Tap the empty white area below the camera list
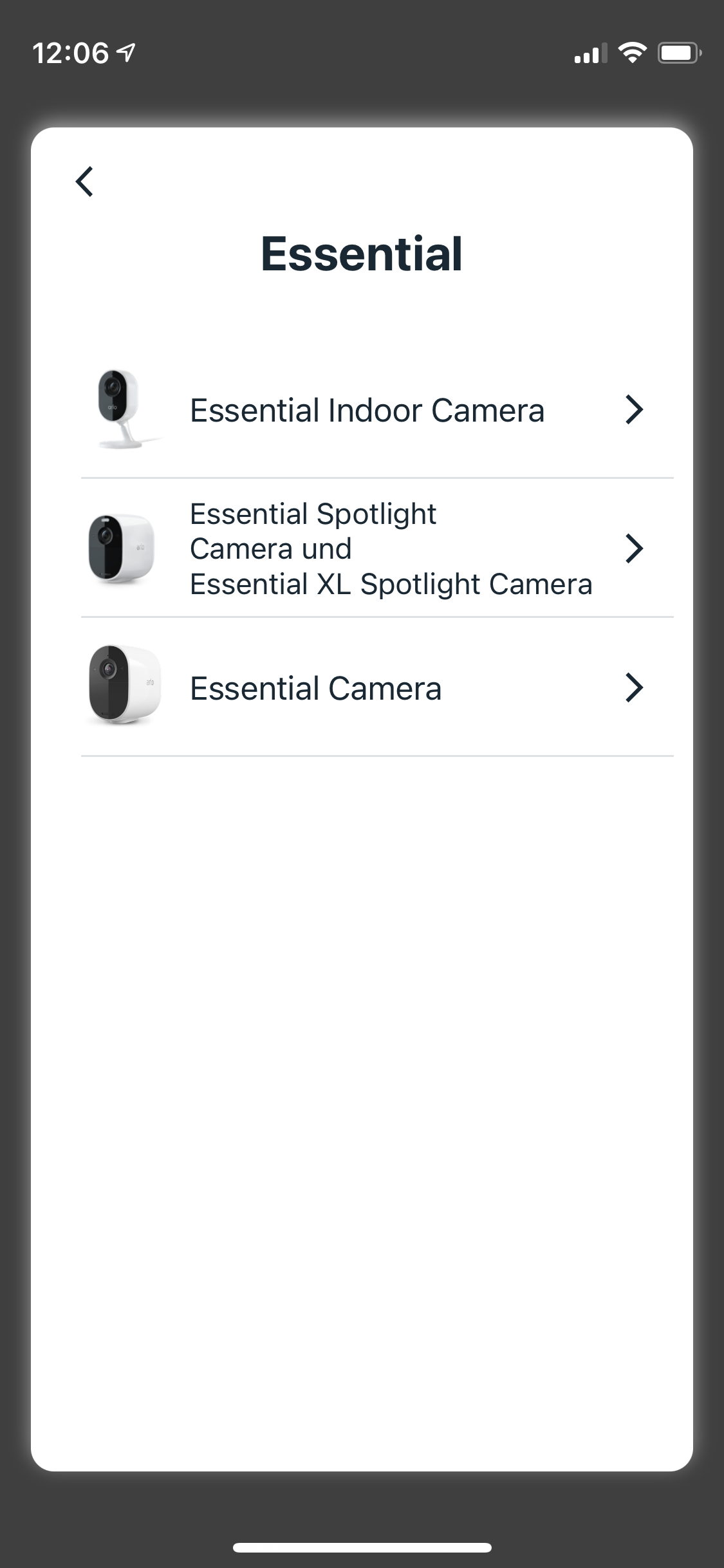Screen dimensions: 724x1568 (x=362, y=1094)
